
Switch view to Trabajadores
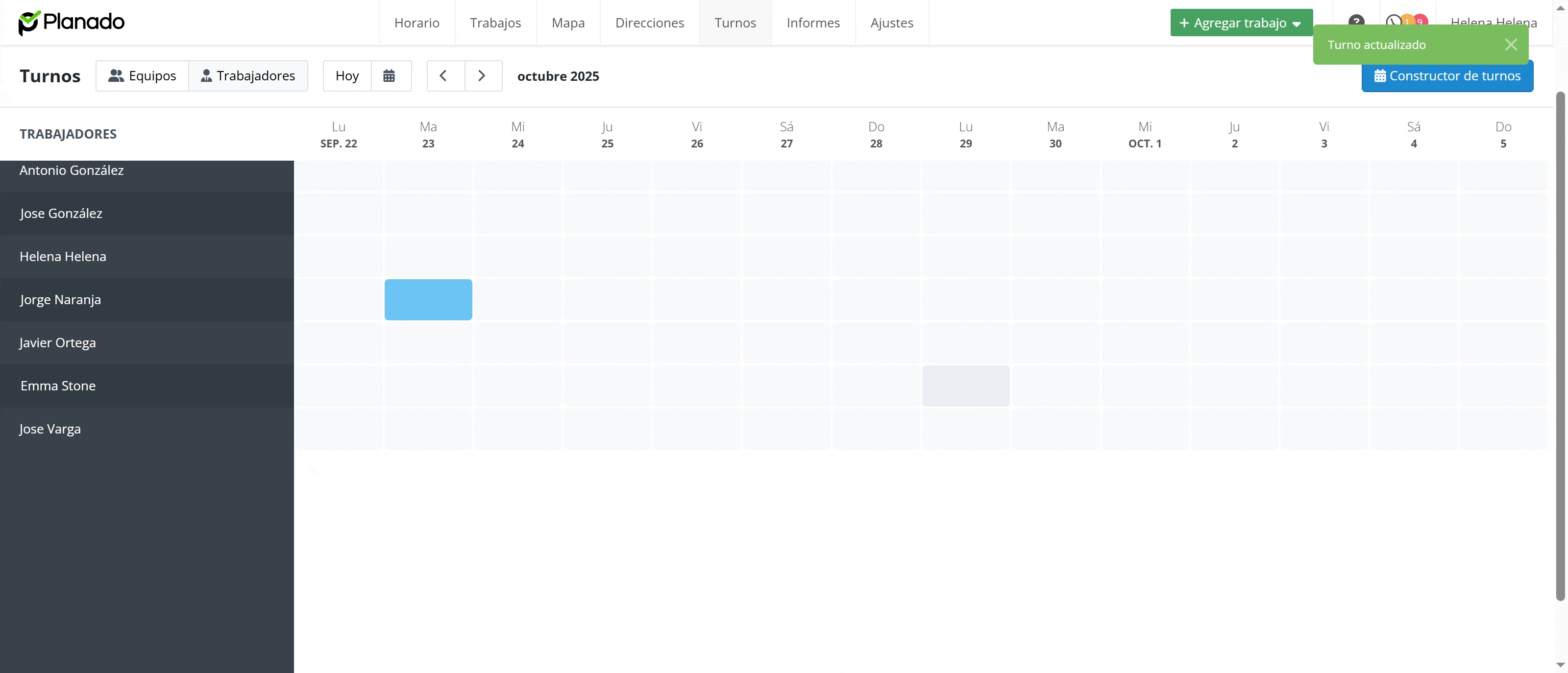coord(248,76)
